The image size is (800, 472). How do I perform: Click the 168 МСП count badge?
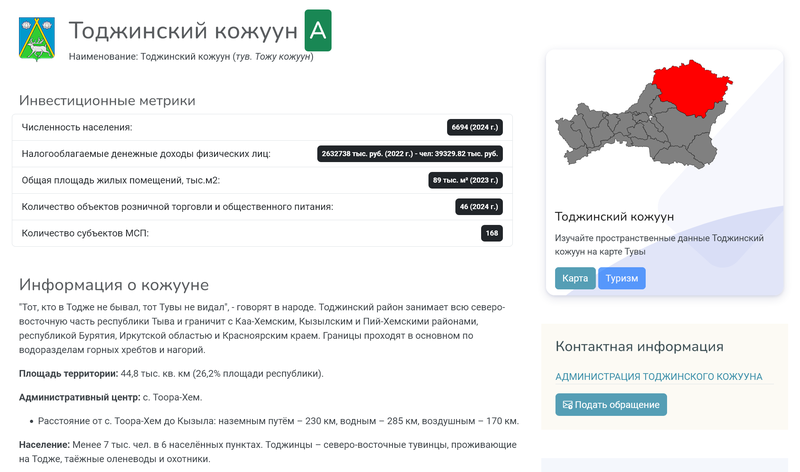[491, 233]
